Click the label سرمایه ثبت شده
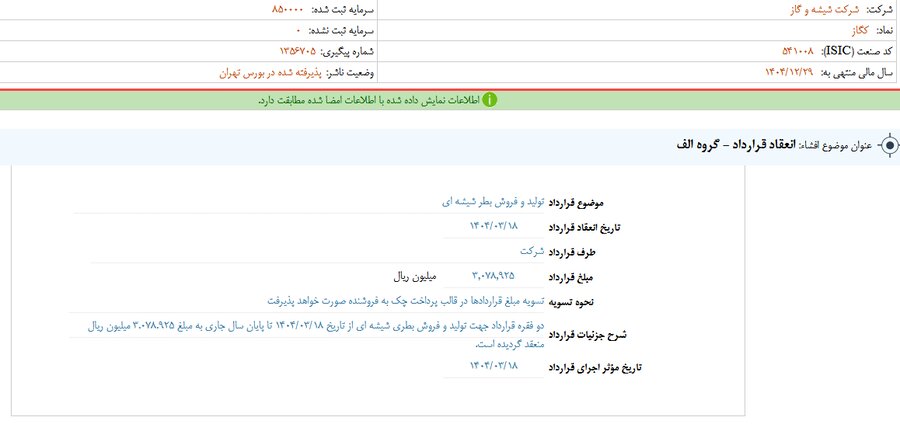 tap(343, 10)
